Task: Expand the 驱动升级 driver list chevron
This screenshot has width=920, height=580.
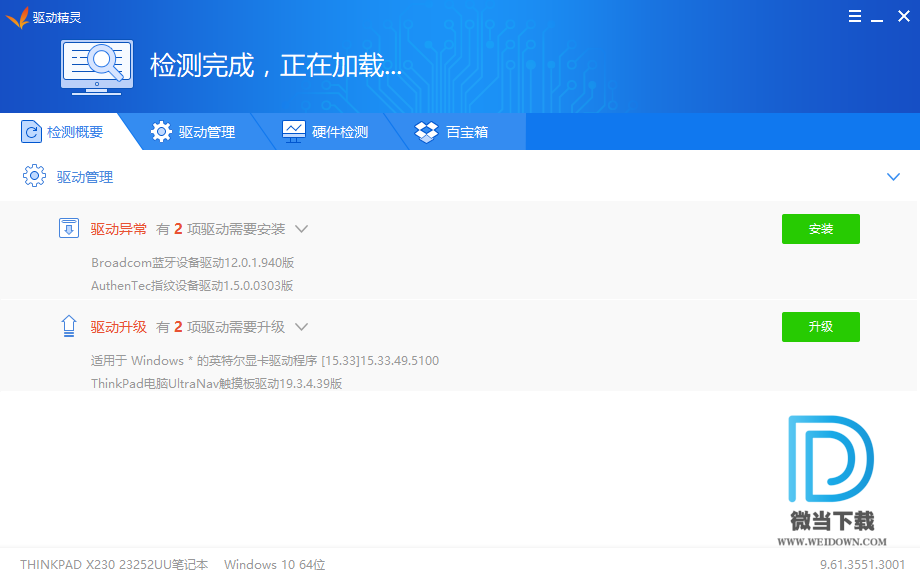Action: click(301, 327)
